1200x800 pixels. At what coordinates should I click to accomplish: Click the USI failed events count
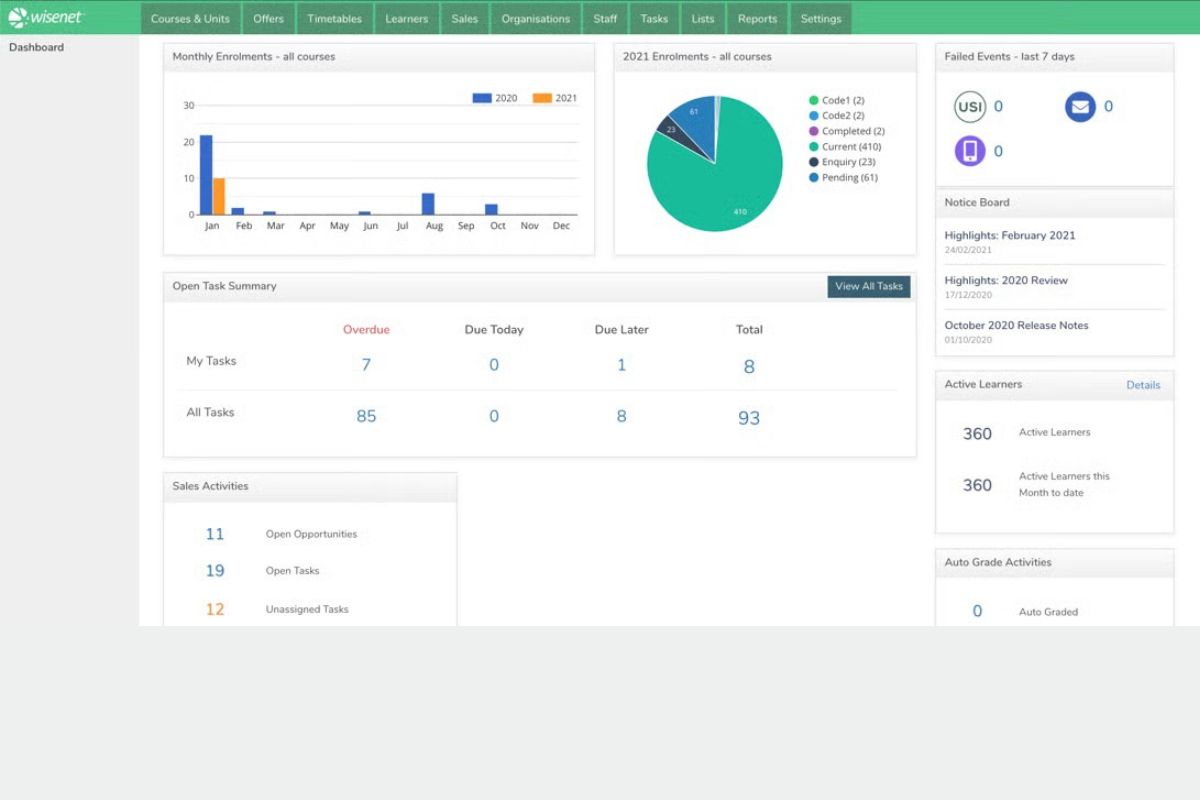coord(998,107)
